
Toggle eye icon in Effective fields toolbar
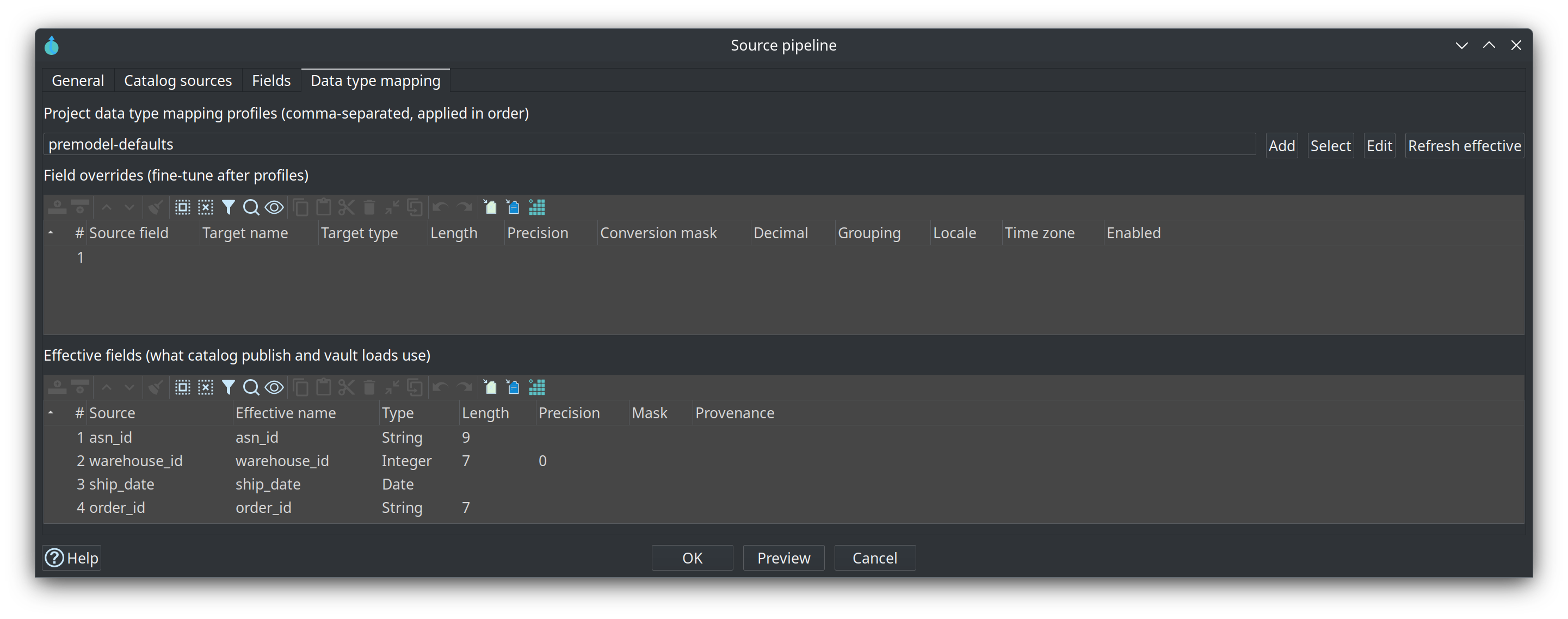(275, 387)
